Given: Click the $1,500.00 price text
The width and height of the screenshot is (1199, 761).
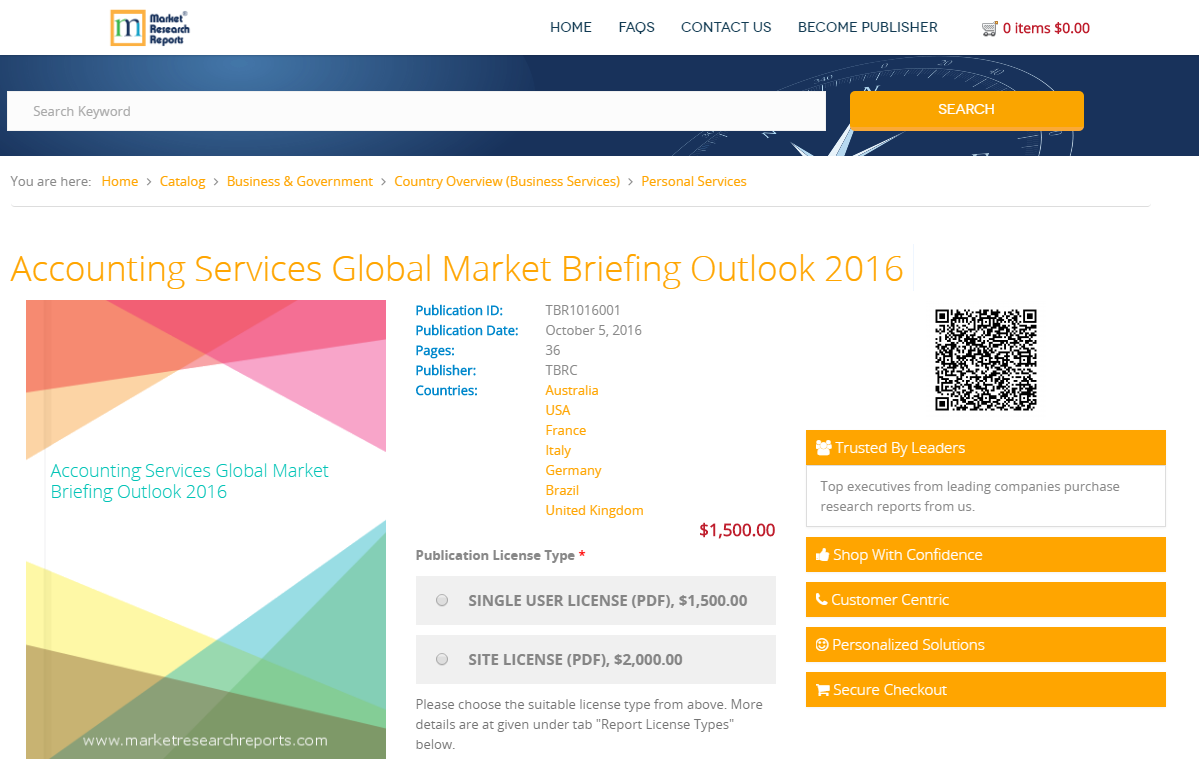Looking at the screenshot, I should [737, 530].
